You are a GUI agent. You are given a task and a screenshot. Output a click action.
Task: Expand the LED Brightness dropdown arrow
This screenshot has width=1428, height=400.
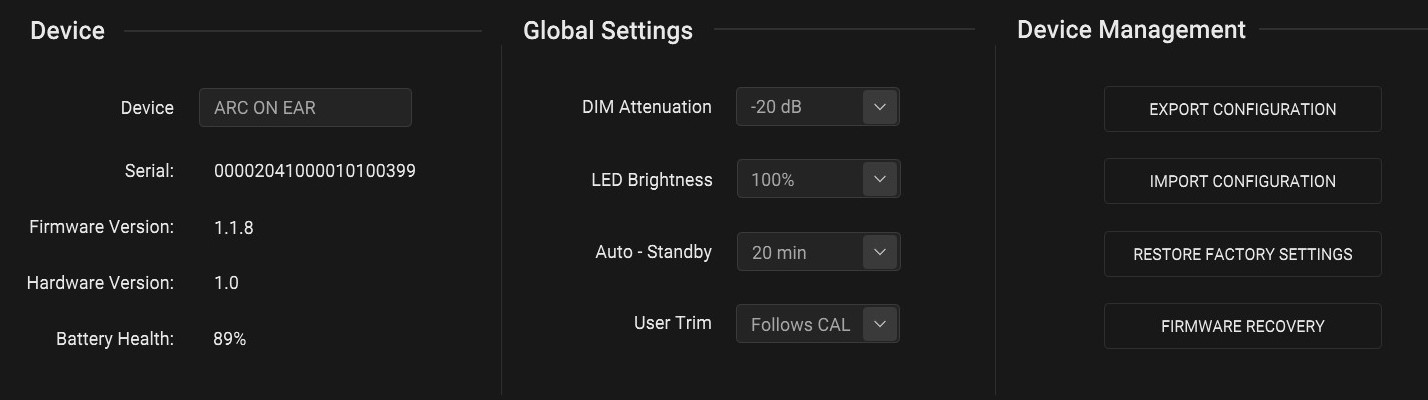pos(880,180)
